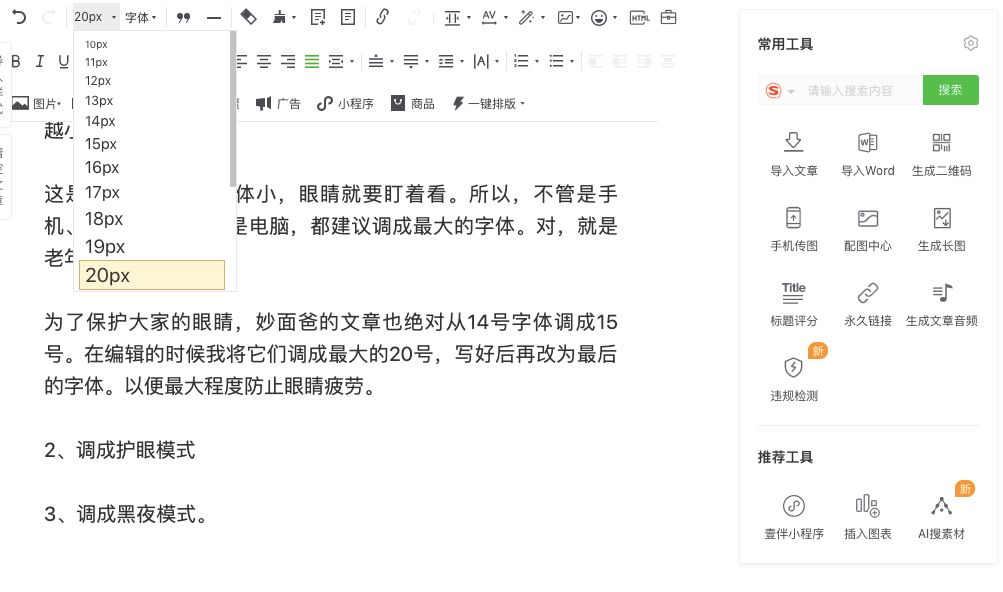1003x592 pixels.
Task: Click the 导入Word tool
Action: 867,154
